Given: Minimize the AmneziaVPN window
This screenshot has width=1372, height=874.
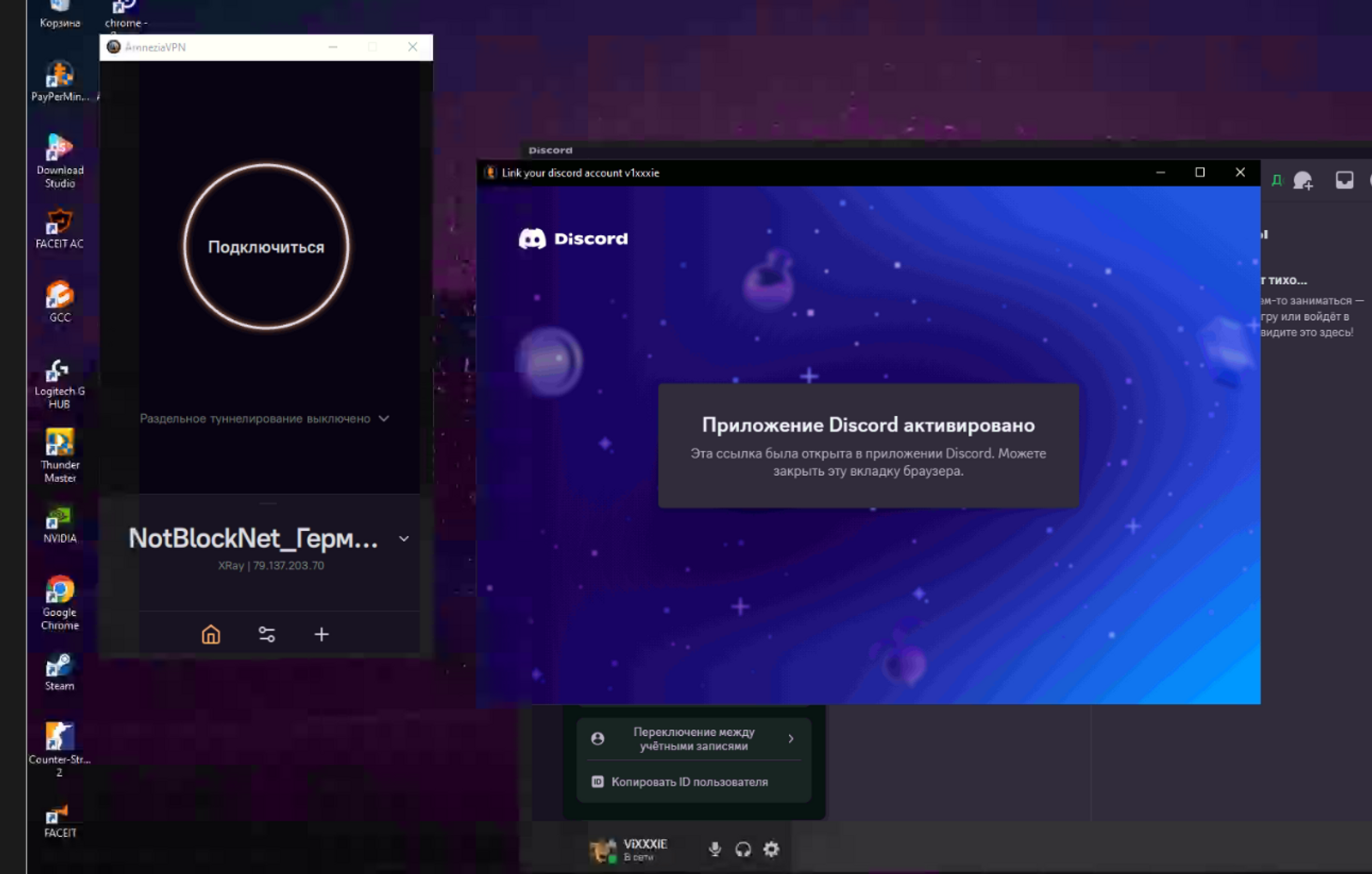Looking at the screenshot, I should point(333,47).
